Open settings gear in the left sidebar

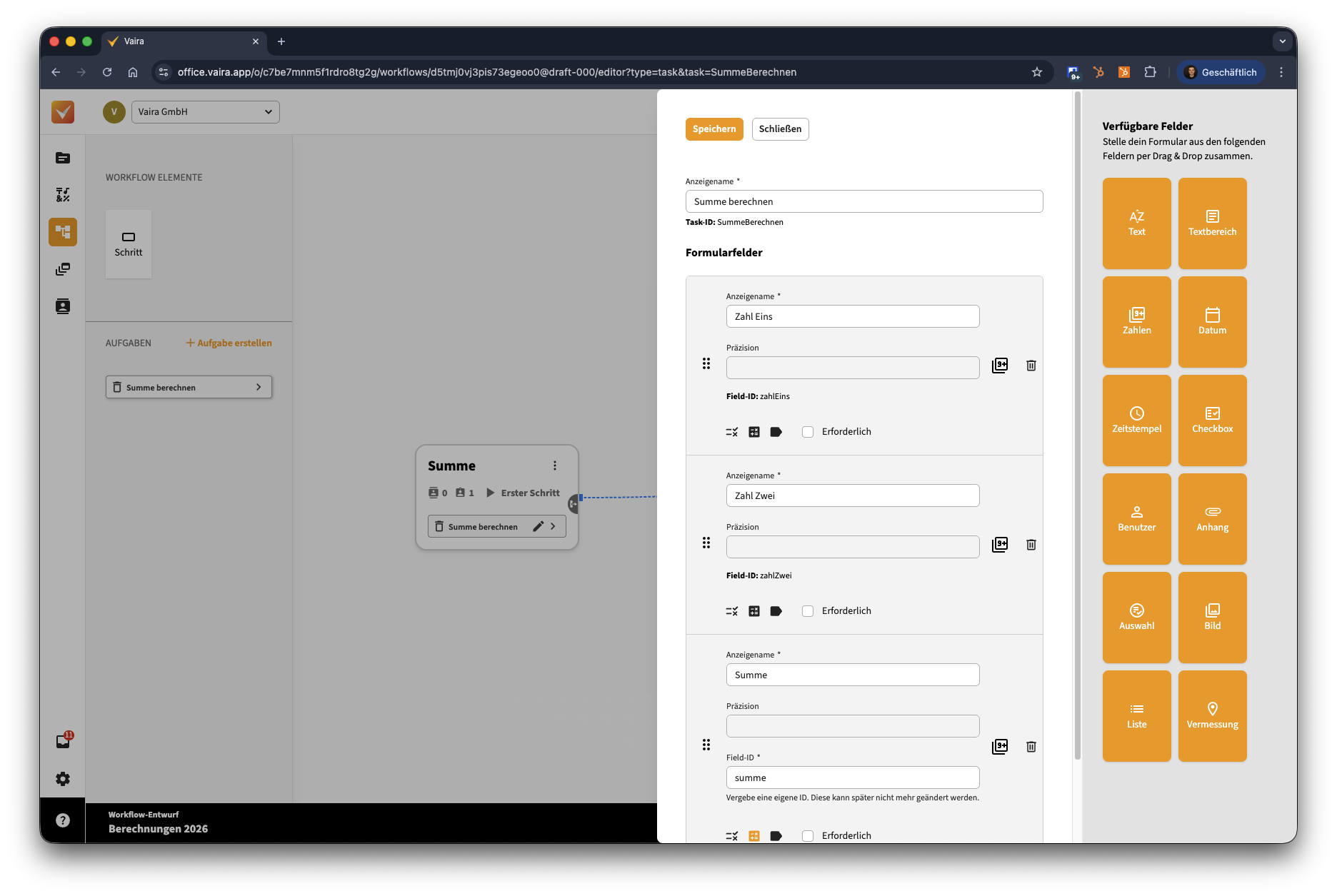coord(63,779)
